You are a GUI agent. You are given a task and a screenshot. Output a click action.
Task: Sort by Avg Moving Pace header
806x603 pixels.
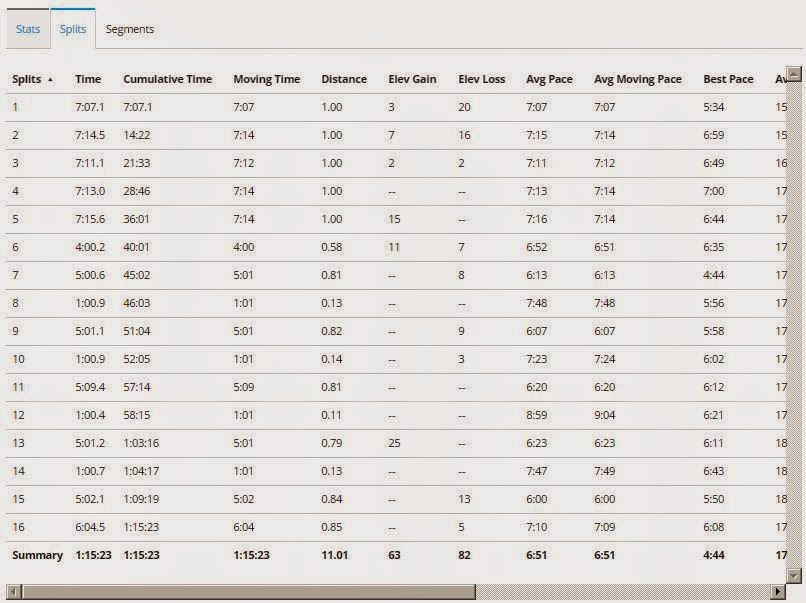point(638,79)
